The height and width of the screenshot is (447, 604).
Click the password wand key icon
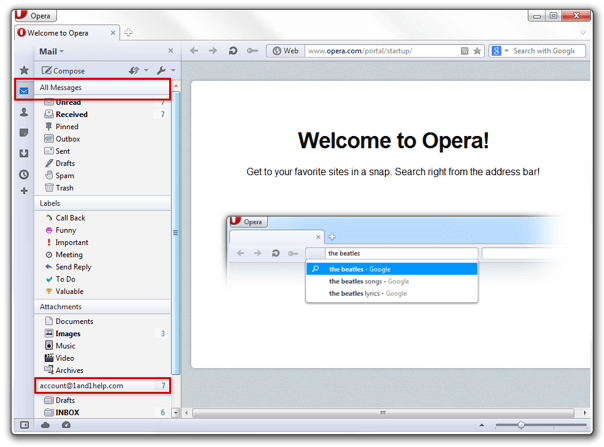(x=252, y=51)
